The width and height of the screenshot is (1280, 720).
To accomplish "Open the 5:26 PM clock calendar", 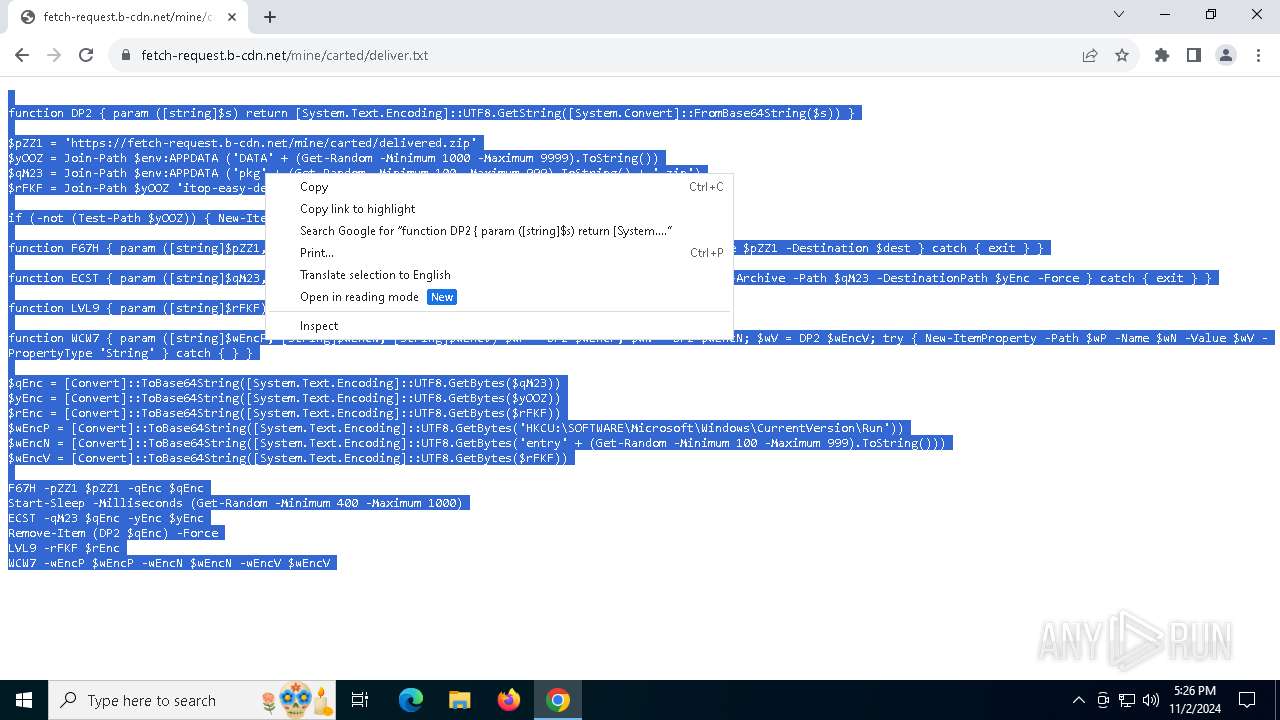I will (1195, 700).
